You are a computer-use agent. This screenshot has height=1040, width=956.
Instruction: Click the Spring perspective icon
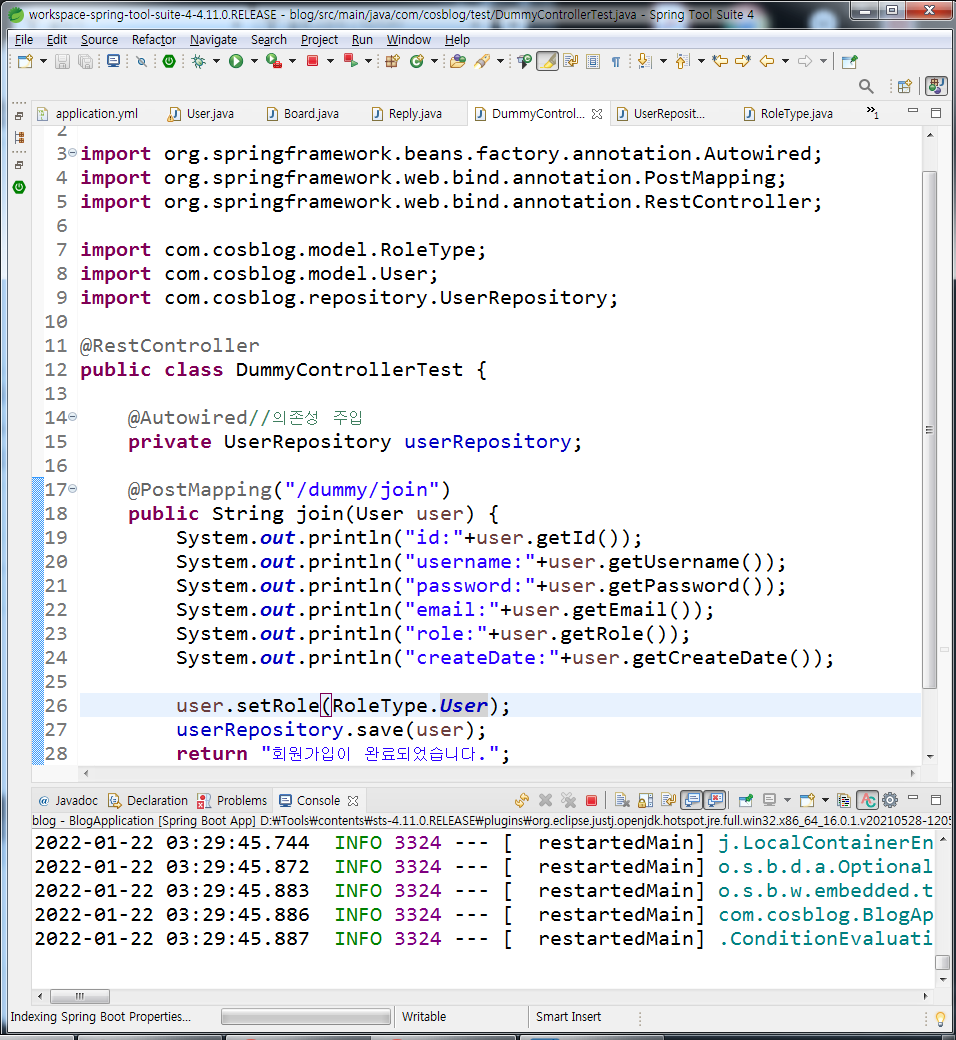click(936, 86)
